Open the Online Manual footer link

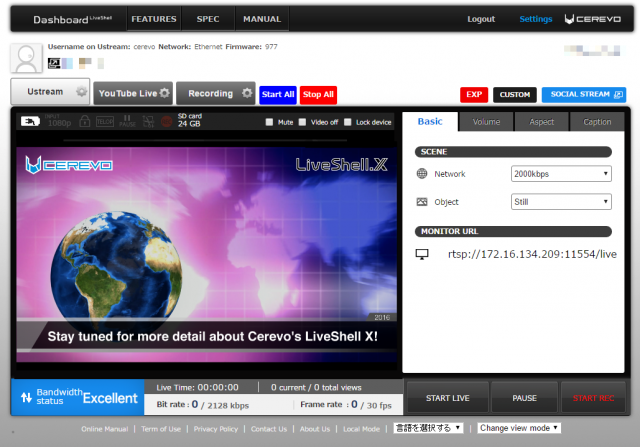click(x=104, y=429)
